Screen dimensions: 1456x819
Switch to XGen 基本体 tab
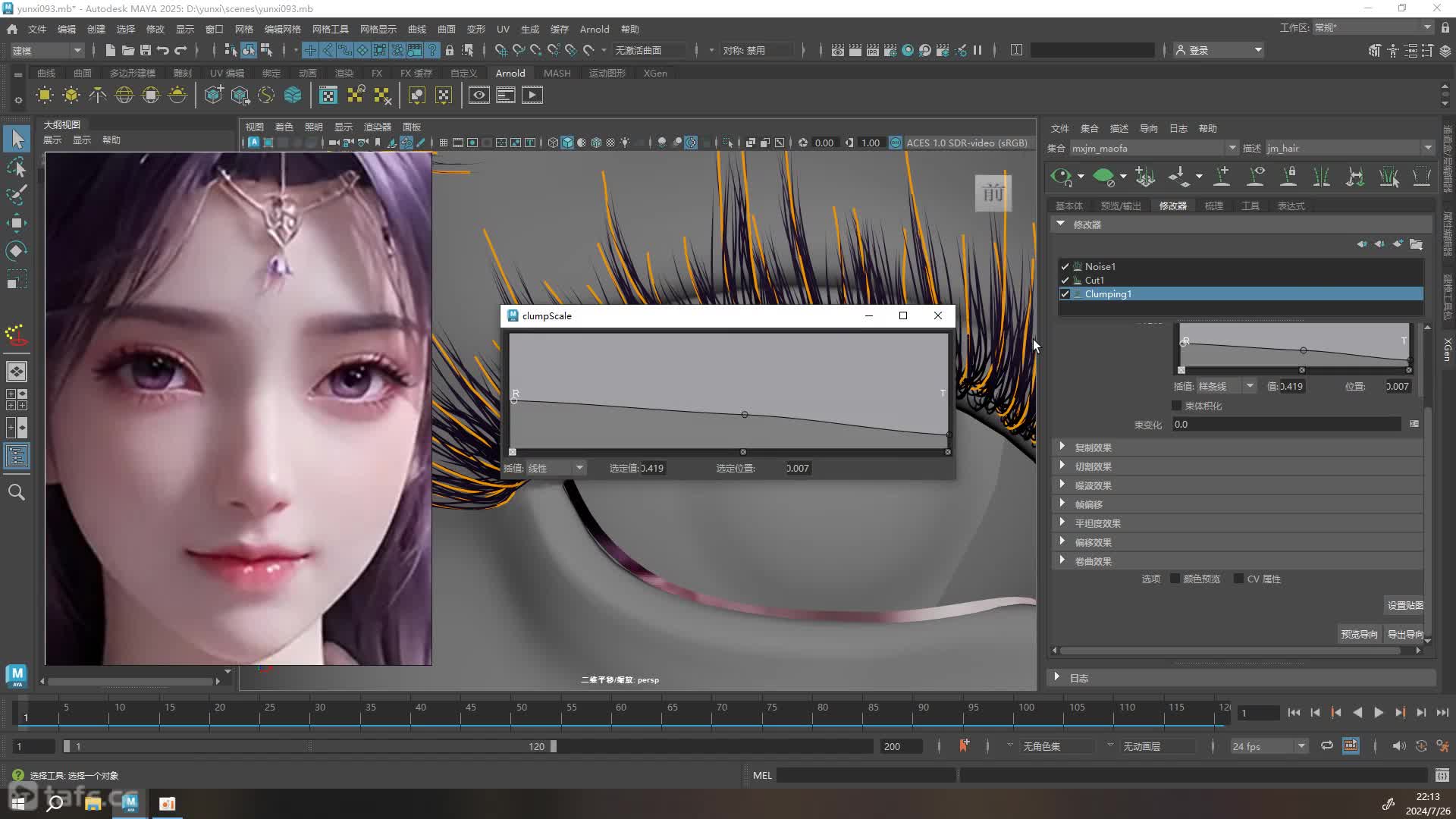1069,206
